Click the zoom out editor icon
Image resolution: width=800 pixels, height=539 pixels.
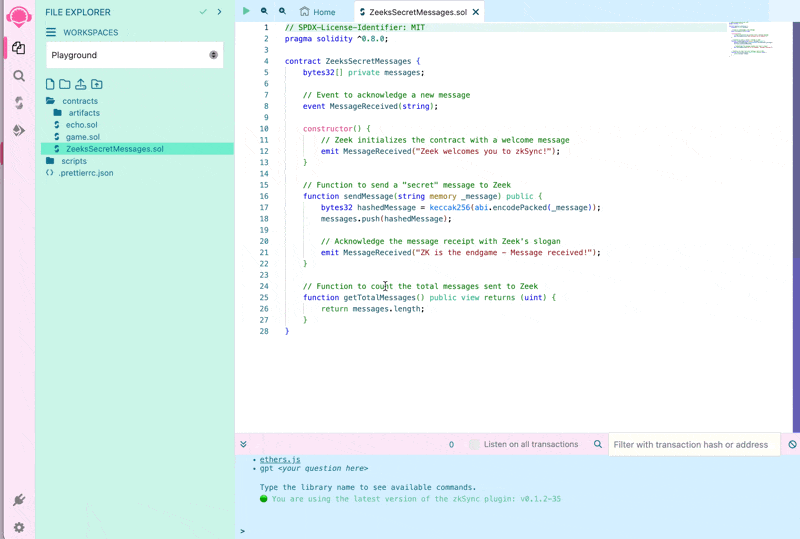[x=264, y=11]
